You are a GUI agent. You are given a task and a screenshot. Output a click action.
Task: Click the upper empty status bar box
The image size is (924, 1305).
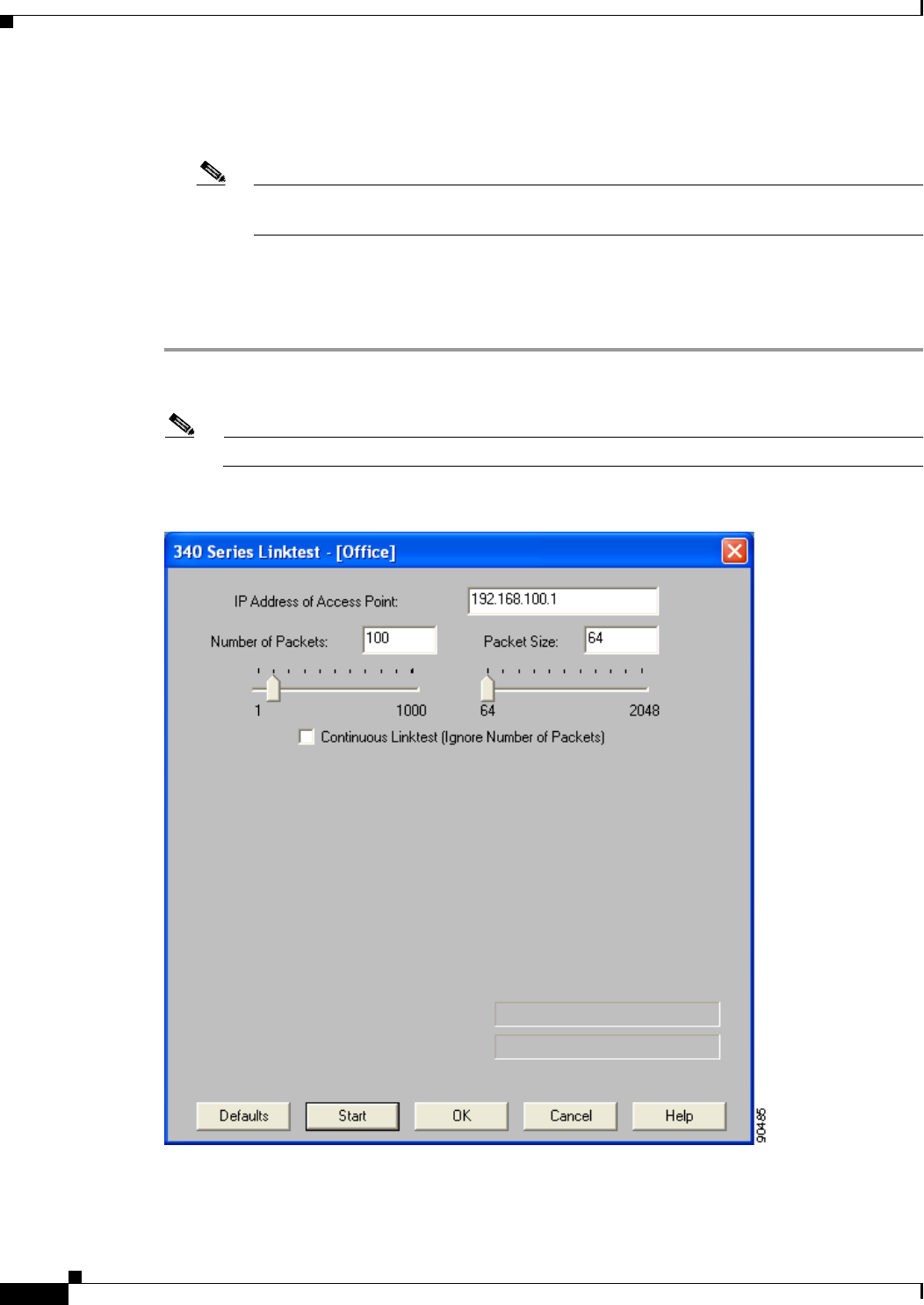607,1014
